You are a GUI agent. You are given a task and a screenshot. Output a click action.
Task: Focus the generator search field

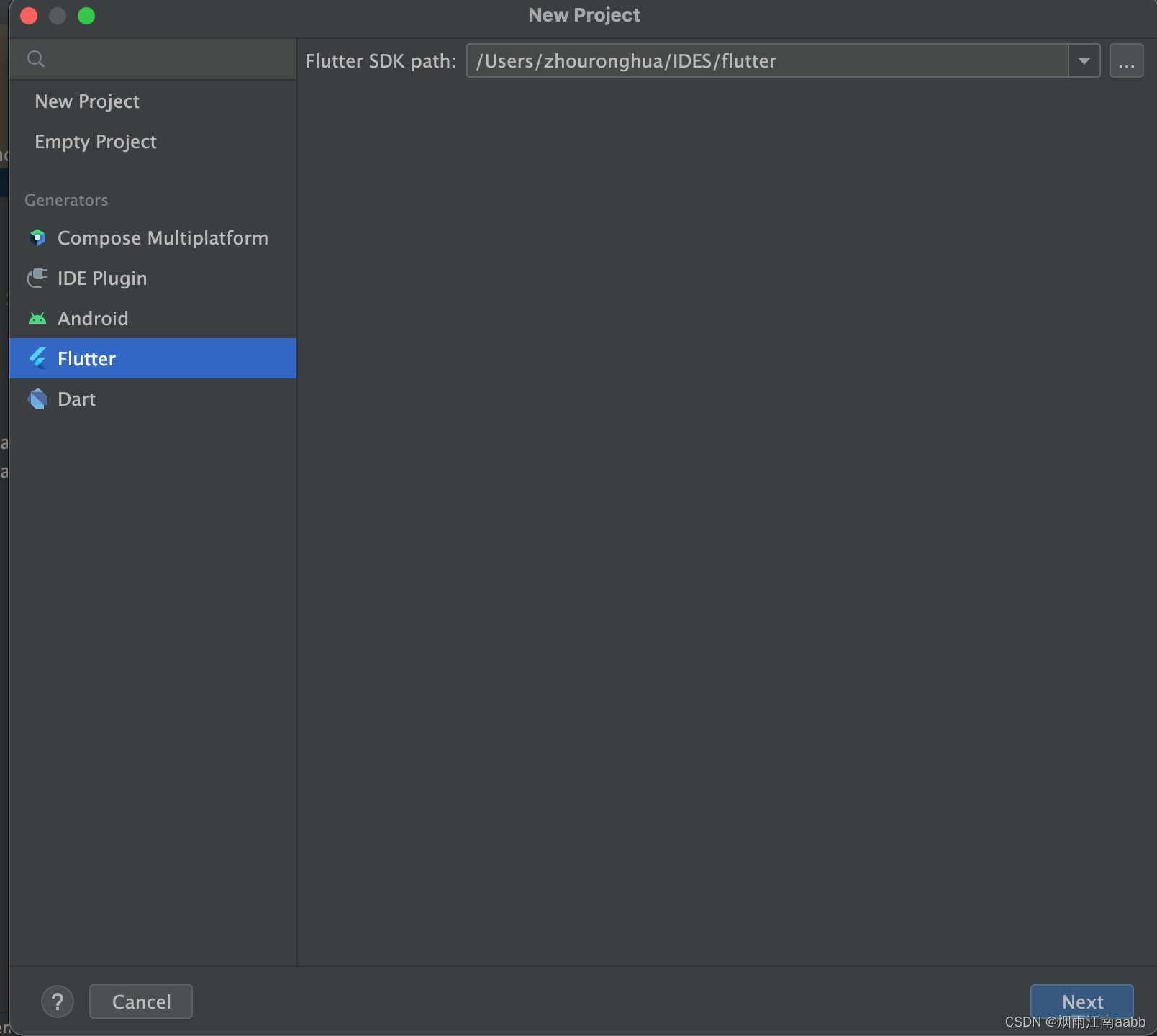153,59
